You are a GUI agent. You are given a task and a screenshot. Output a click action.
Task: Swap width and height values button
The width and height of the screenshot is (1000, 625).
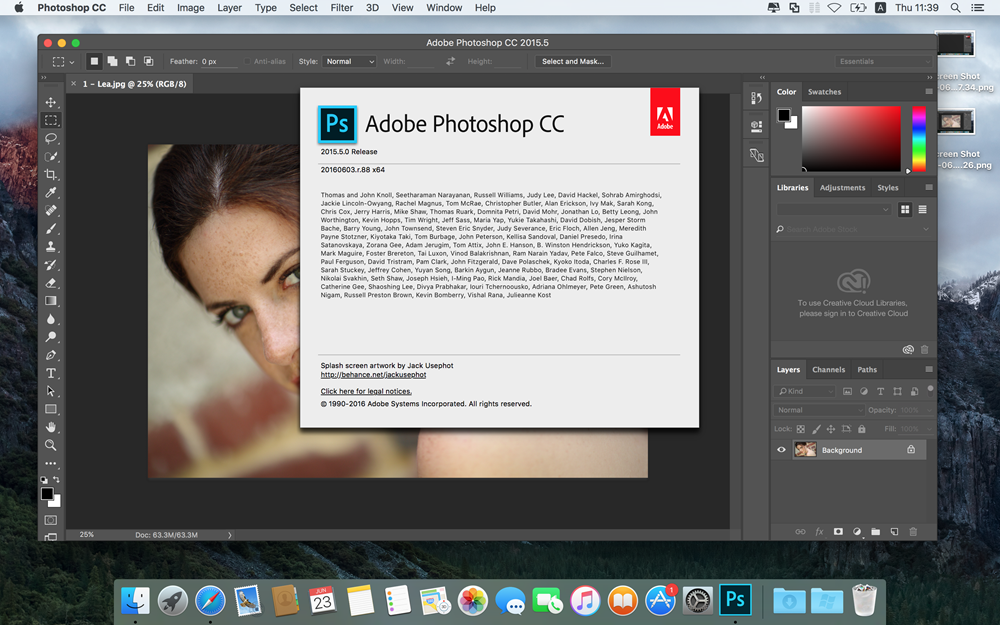[450, 61]
